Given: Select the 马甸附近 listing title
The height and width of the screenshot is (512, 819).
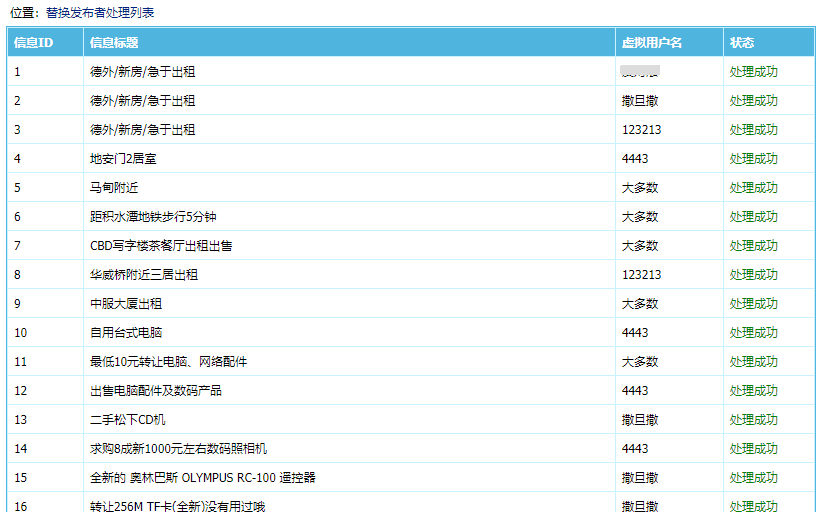Looking at the screenshot, I should (x=116, y=188).
